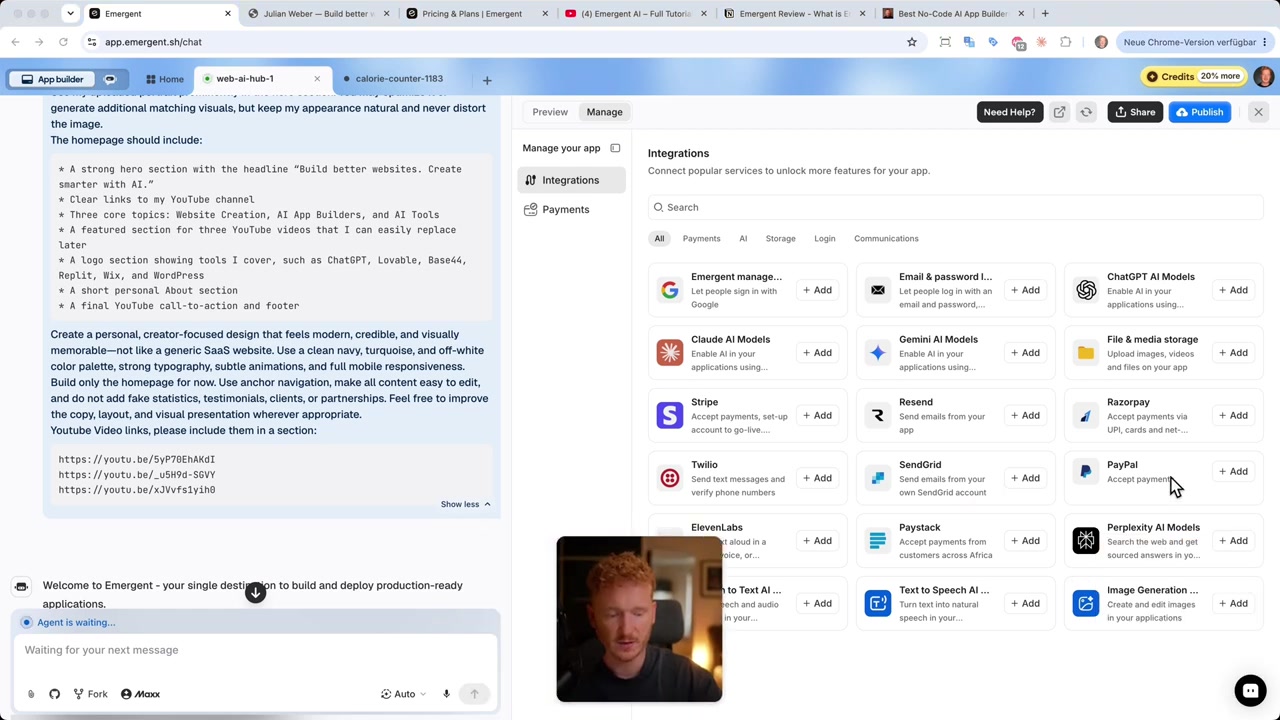Open app in new window icon

pyautogui.click(x=1059, y=112)
